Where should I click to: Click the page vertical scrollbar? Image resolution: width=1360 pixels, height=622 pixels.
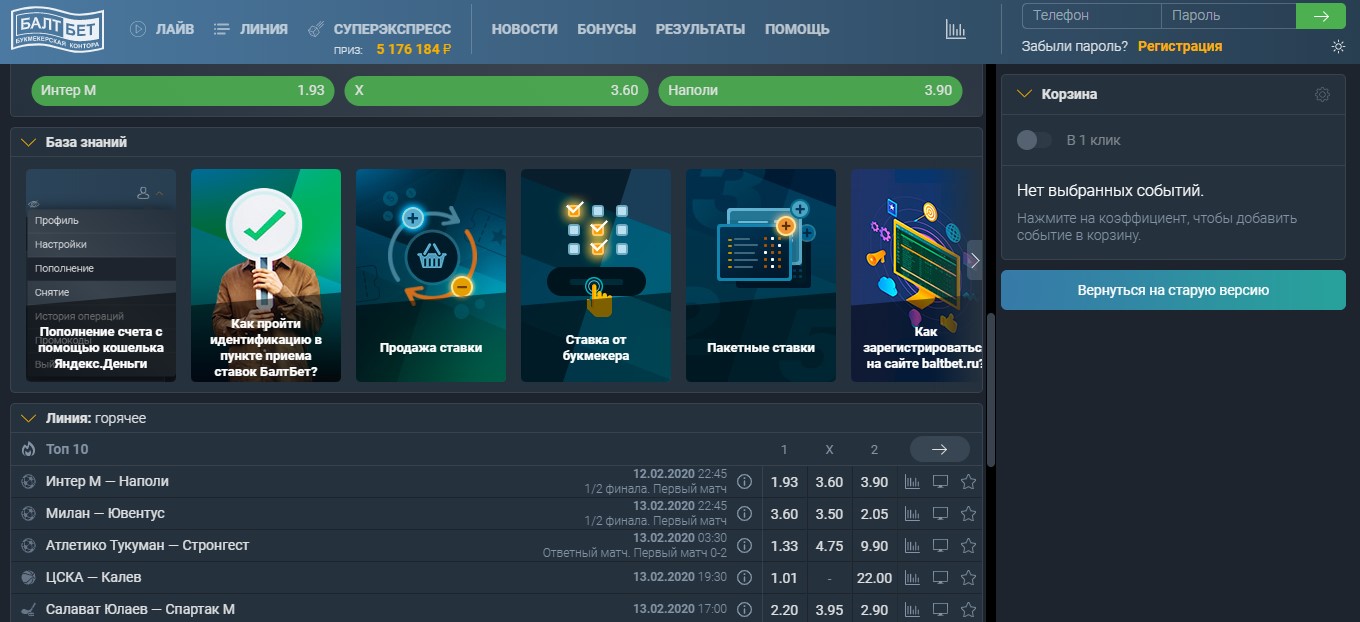click(x=991, y=390)
